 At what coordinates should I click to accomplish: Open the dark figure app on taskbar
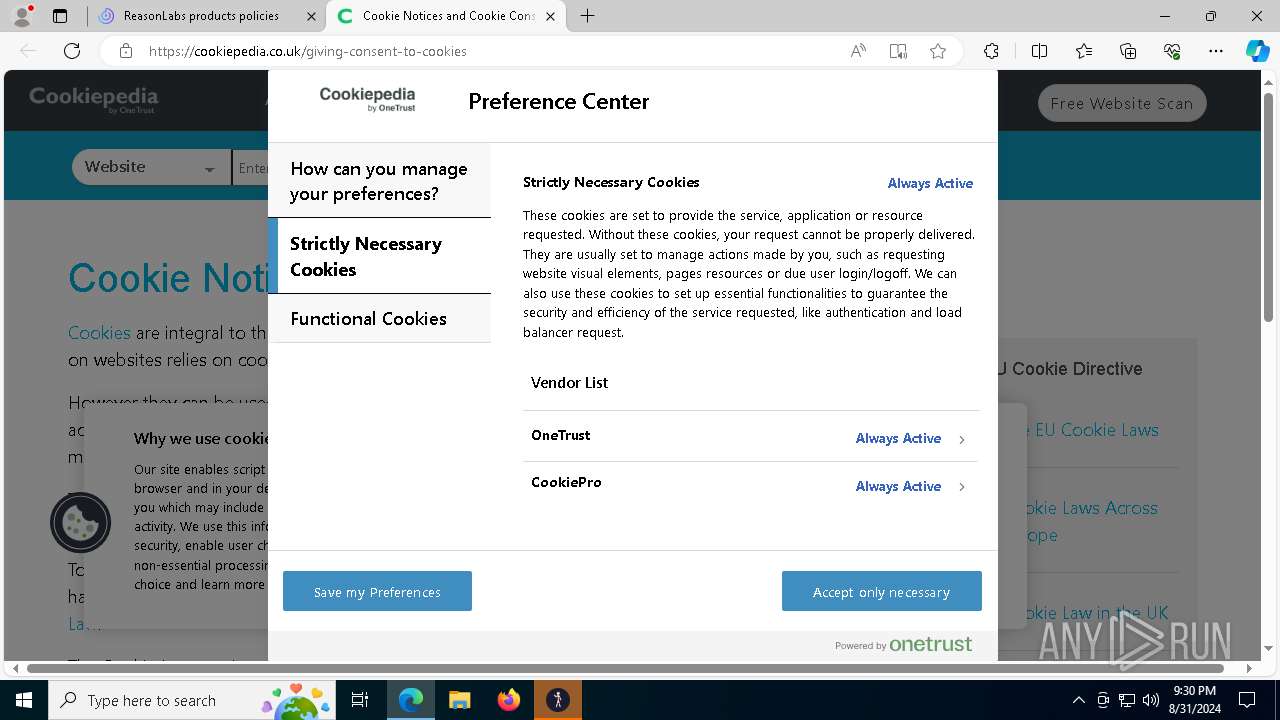coord(558,700)
